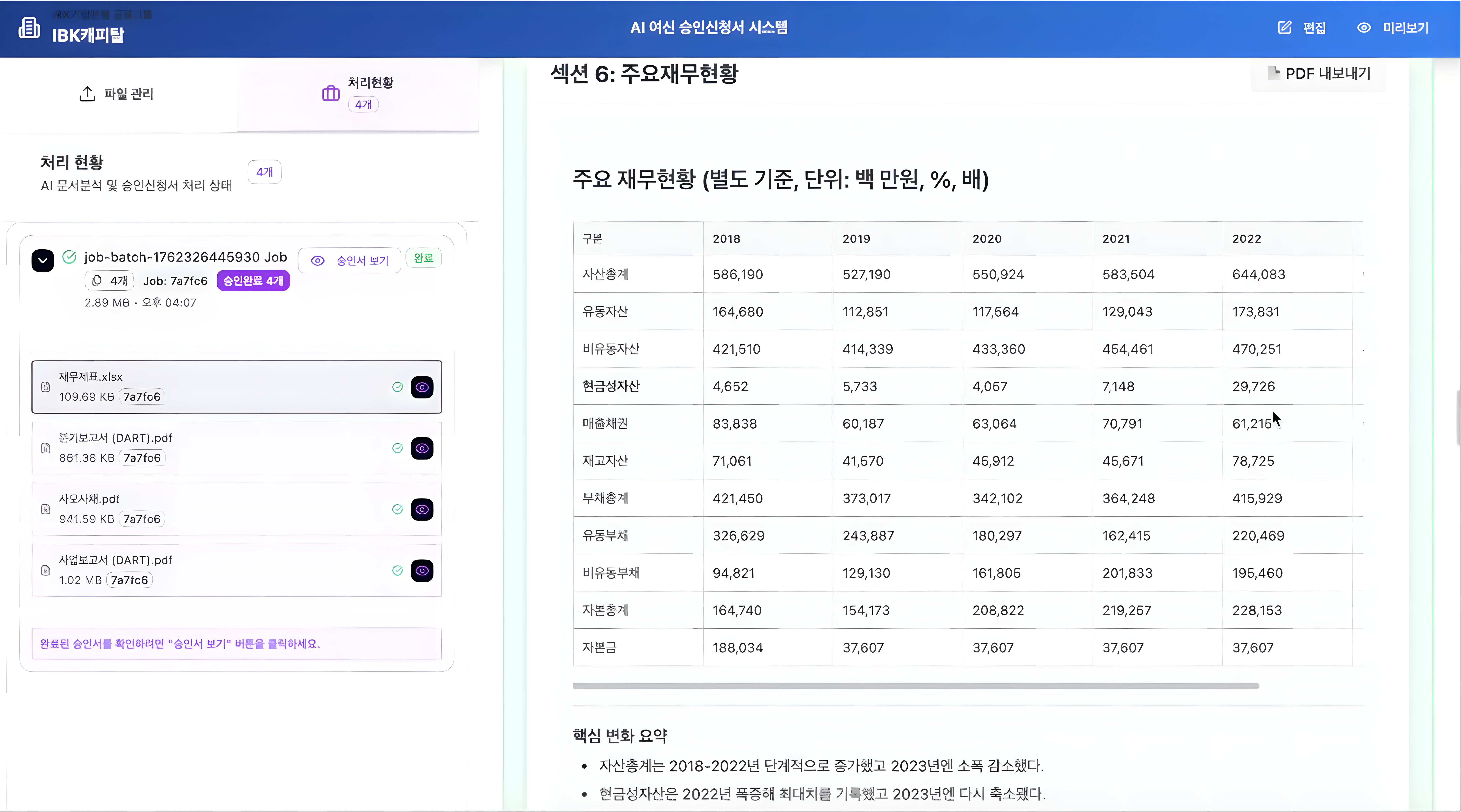Click the upload icon beside 파일 관리
Screen dimensions: 1461x812
coord(87,94)
